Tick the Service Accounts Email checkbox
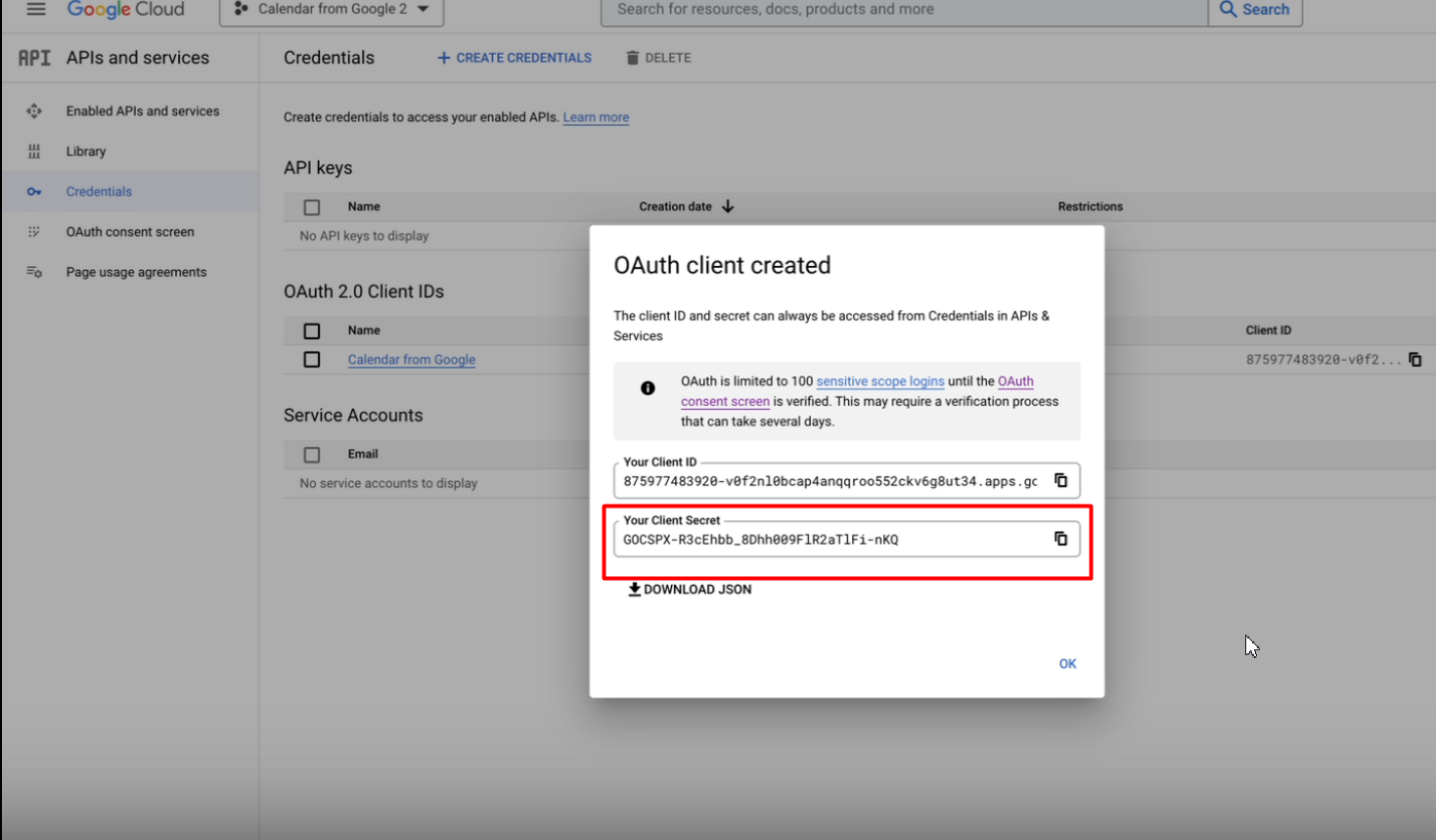This screenshot has height=840, width=1436. (312, 455)
